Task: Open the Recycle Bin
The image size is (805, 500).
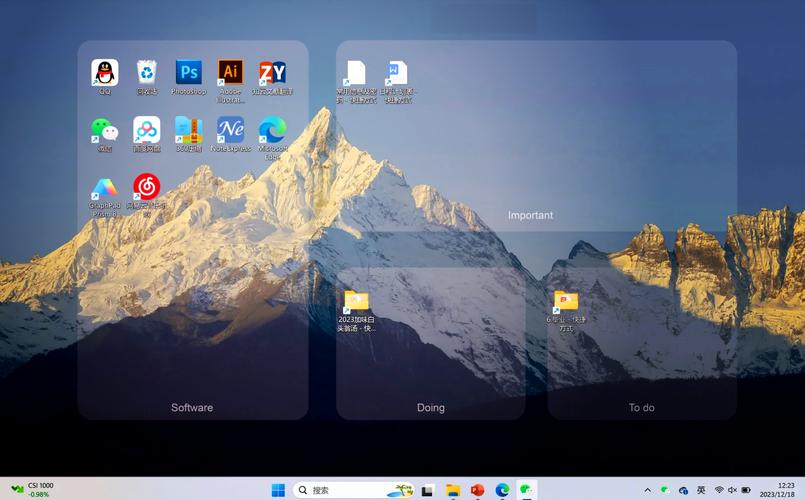Action: coord(147,73)
